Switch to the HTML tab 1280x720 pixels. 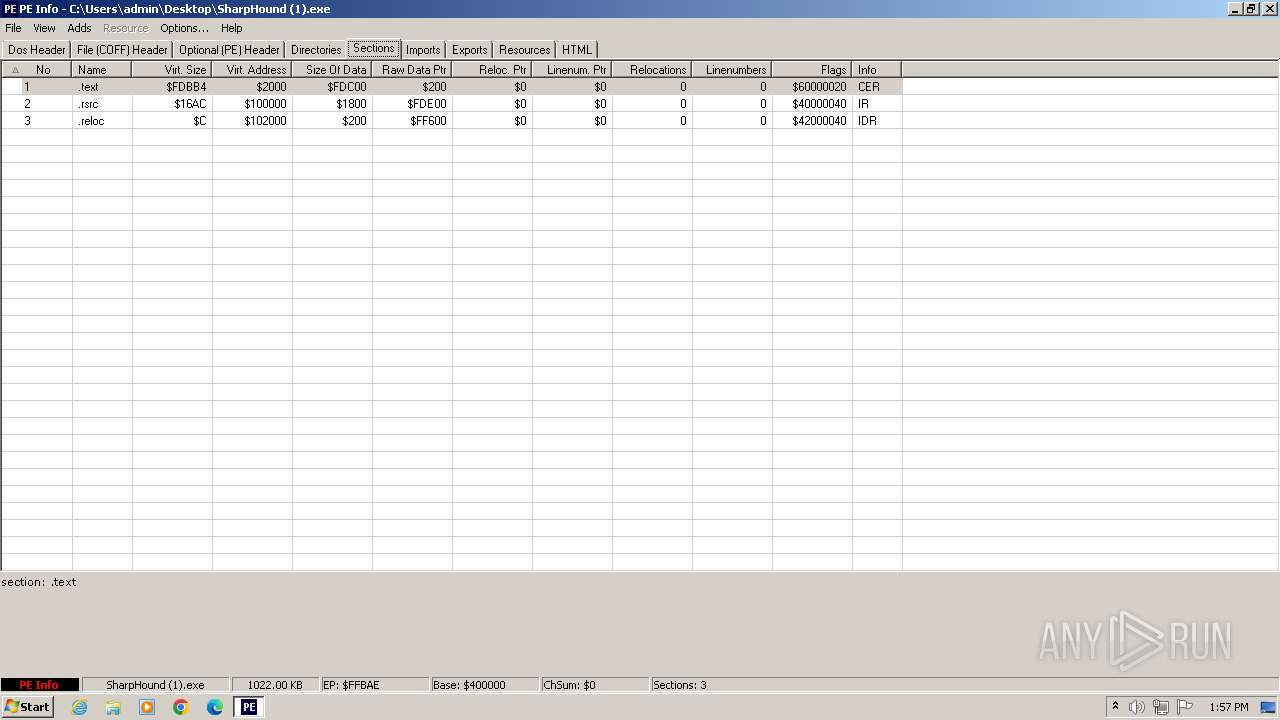click(577, 50)
